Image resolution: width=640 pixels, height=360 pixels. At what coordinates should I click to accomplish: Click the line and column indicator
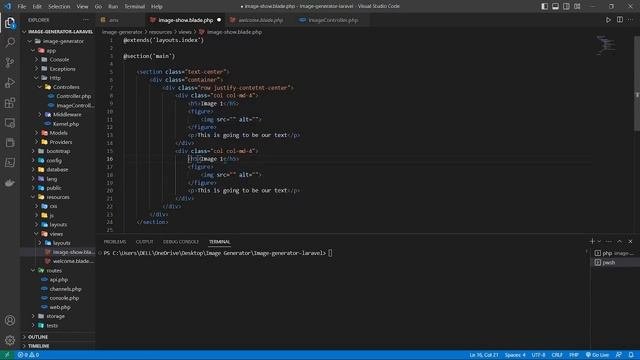(484, 355)
